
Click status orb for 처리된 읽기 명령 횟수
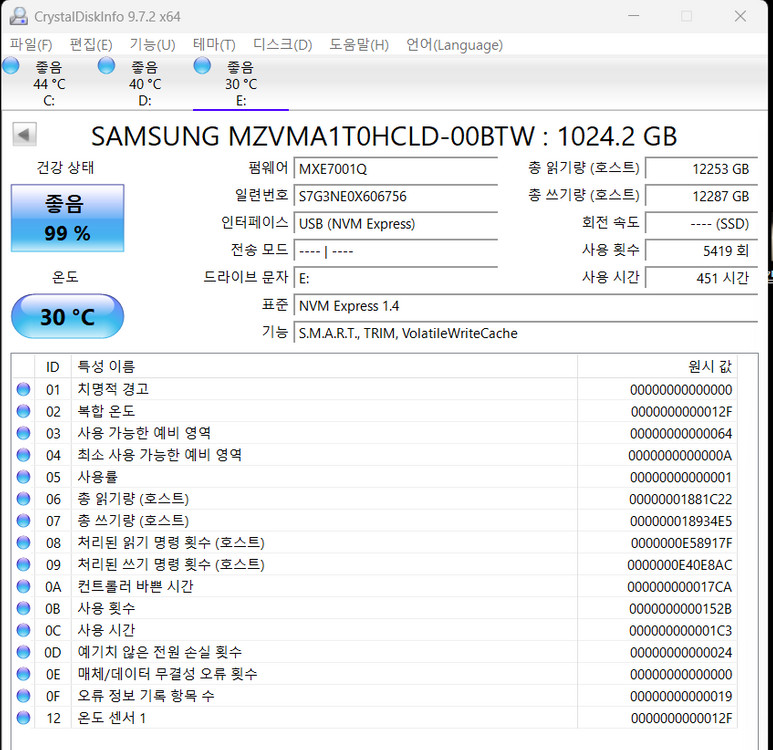23,542
